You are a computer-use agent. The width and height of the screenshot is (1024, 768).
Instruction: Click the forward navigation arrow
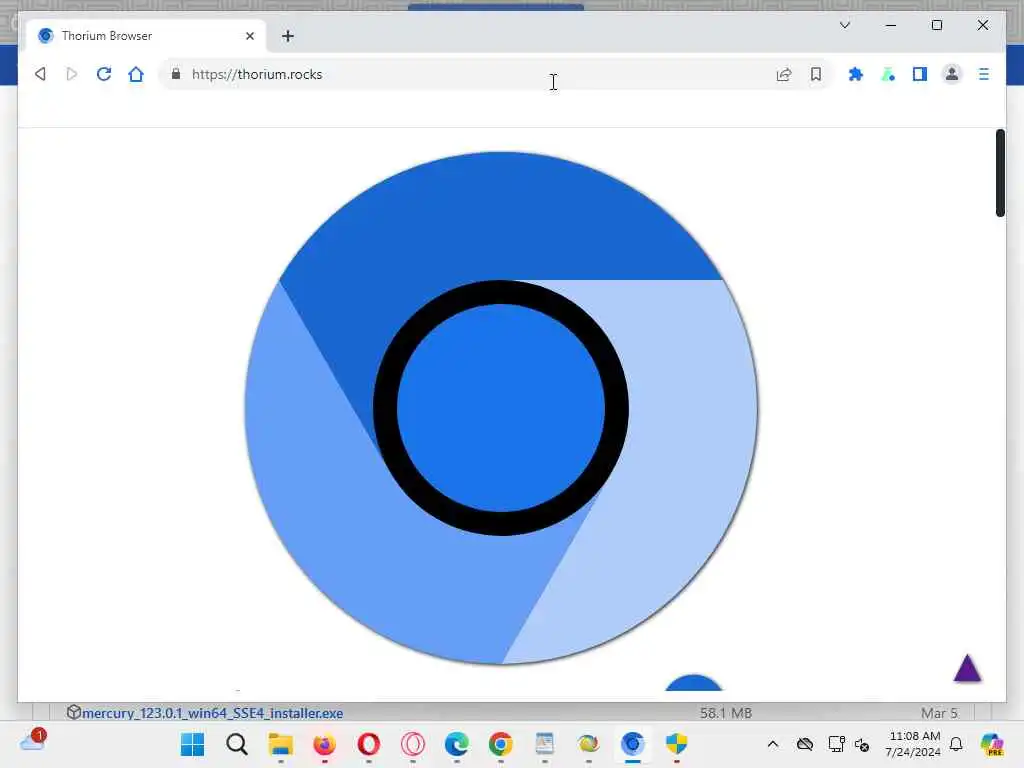72,74
